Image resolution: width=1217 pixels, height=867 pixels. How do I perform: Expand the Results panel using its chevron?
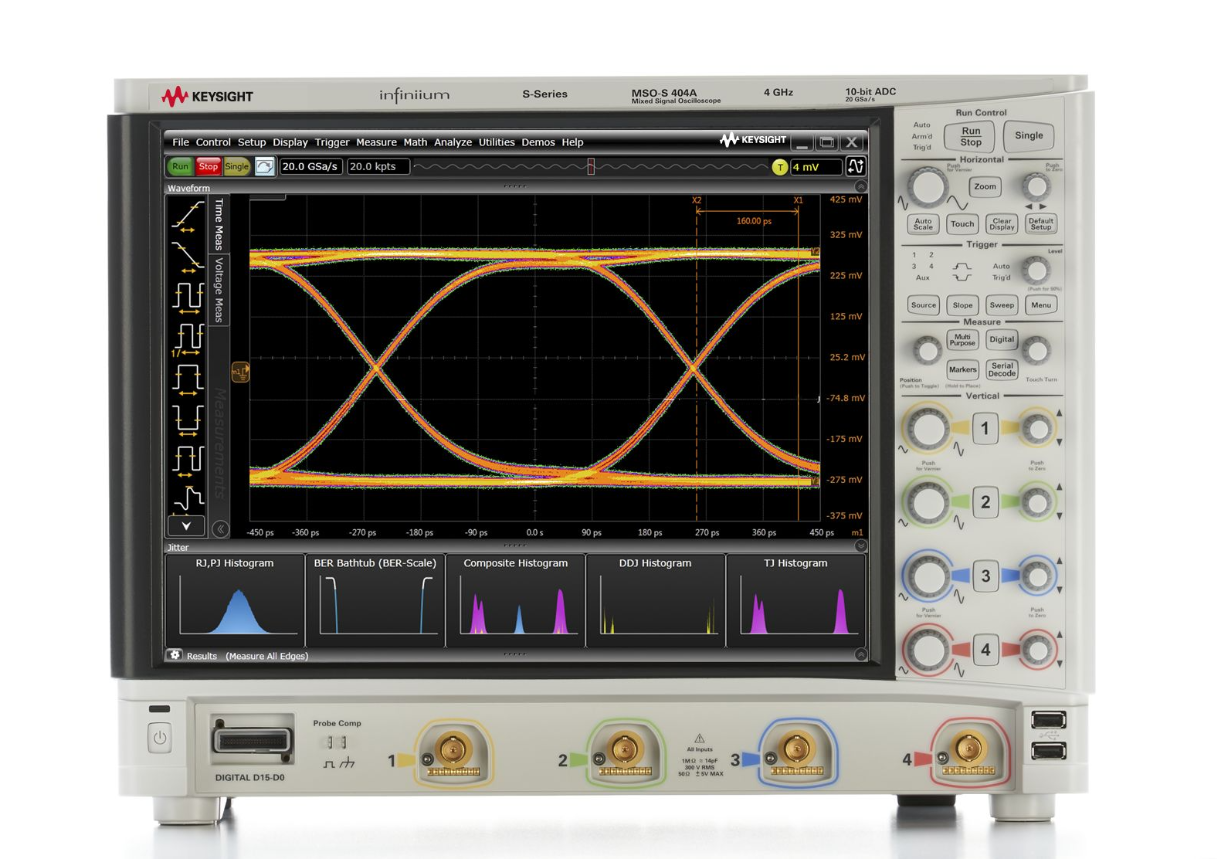point(861,655)
